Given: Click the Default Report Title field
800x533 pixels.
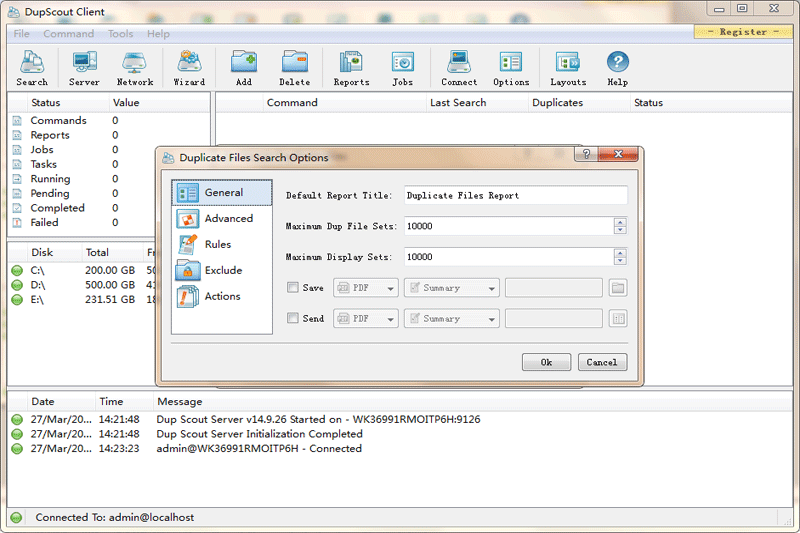Looking at the screenshot, I should click(515, 196).
